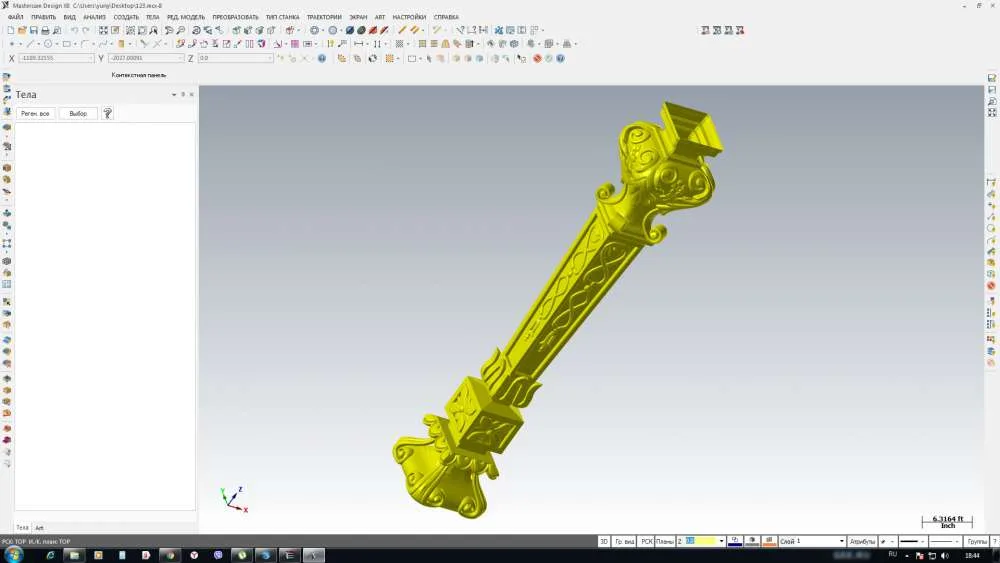This screenshot has width=1000, height=563.
Task: Open the ТРАЕКТОРИИ menu
Action: pos(324,17)
